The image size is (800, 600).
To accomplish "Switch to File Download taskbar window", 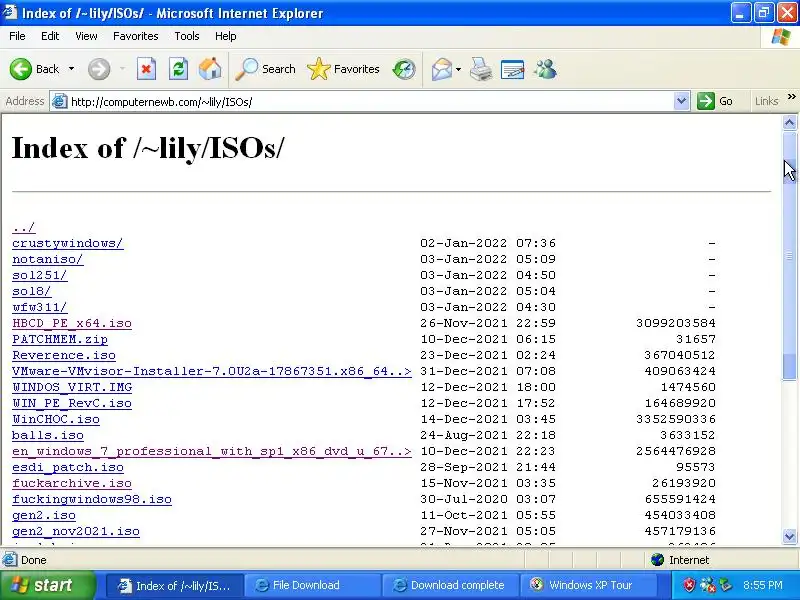I will pyautogui.click(x=312, y=586).
